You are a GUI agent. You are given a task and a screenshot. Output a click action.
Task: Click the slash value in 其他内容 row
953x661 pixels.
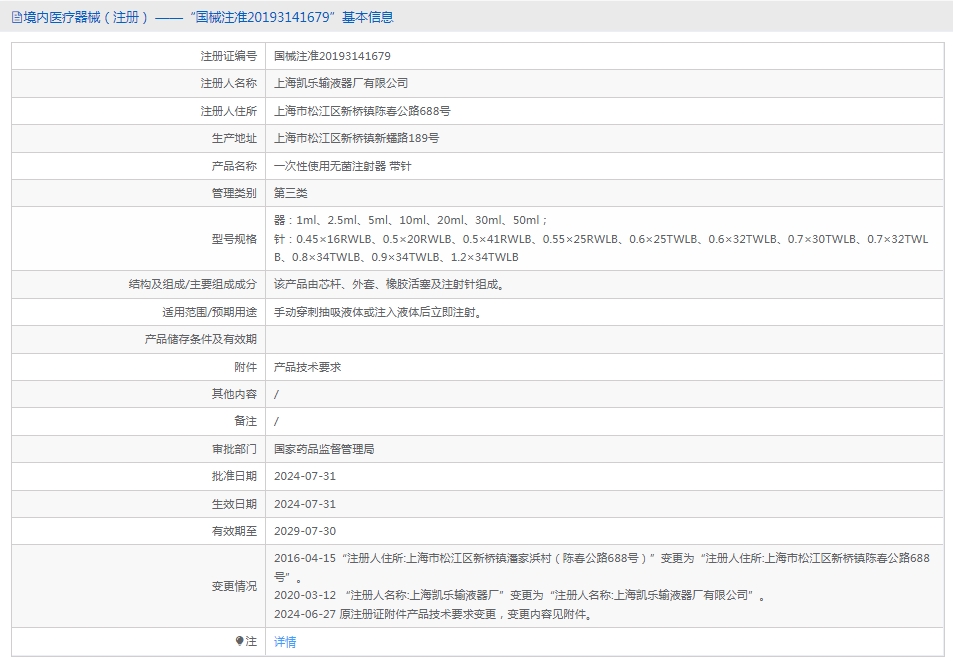(x=277, y=394)
